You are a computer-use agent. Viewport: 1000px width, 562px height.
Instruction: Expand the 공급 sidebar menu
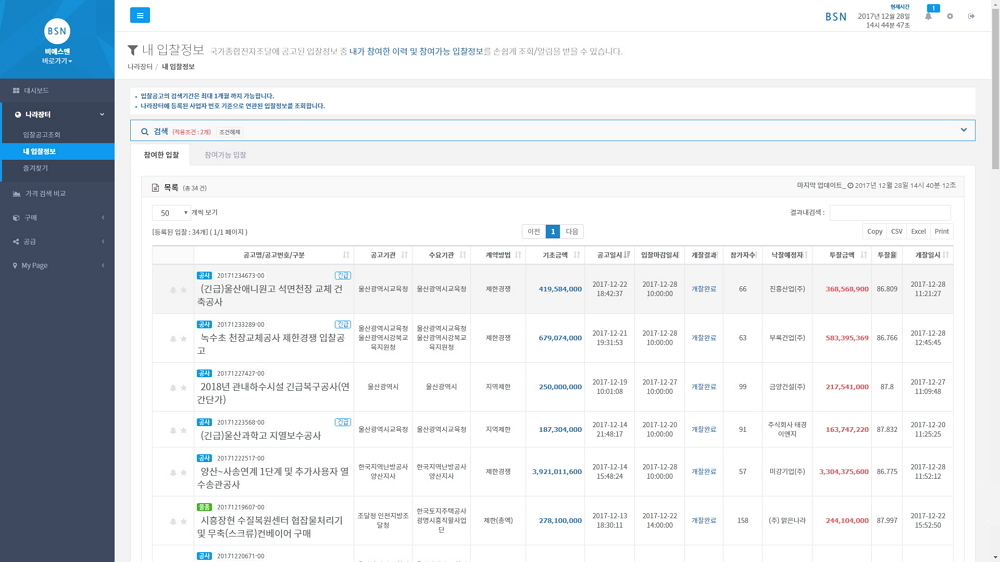tap(103, 242)
